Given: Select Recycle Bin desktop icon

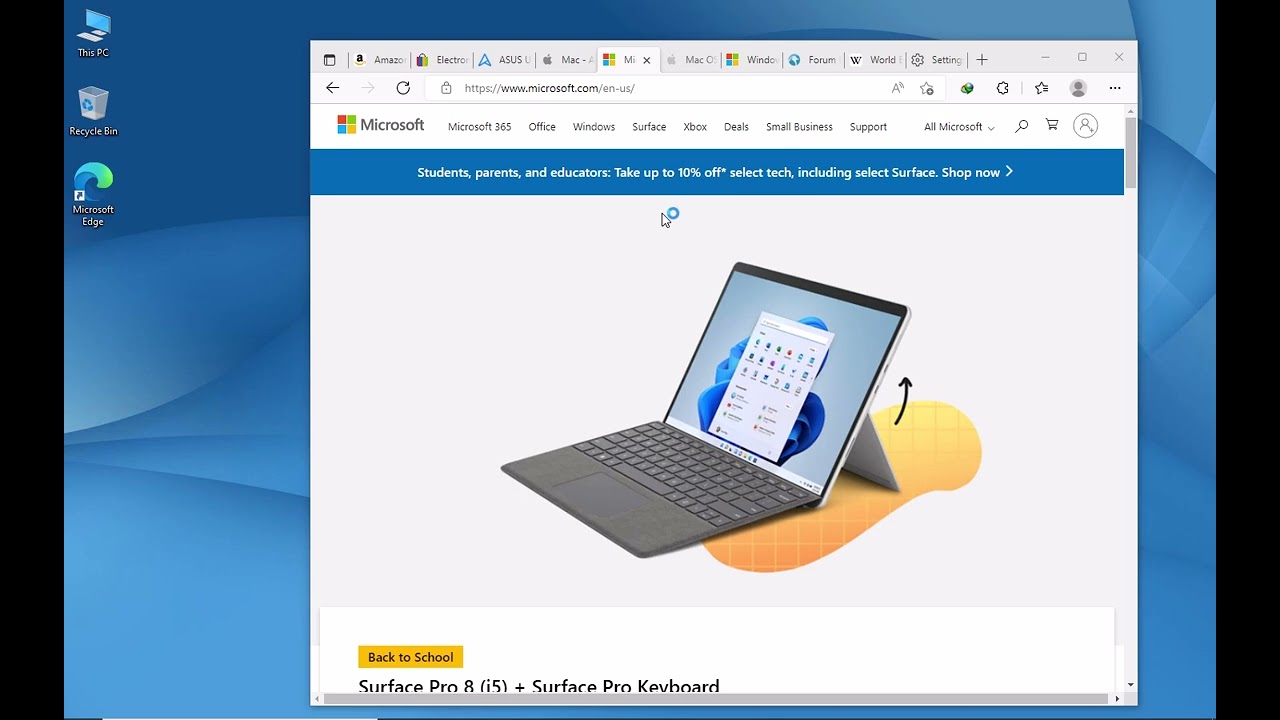Looking at the screenshot, I should [93, 112].
